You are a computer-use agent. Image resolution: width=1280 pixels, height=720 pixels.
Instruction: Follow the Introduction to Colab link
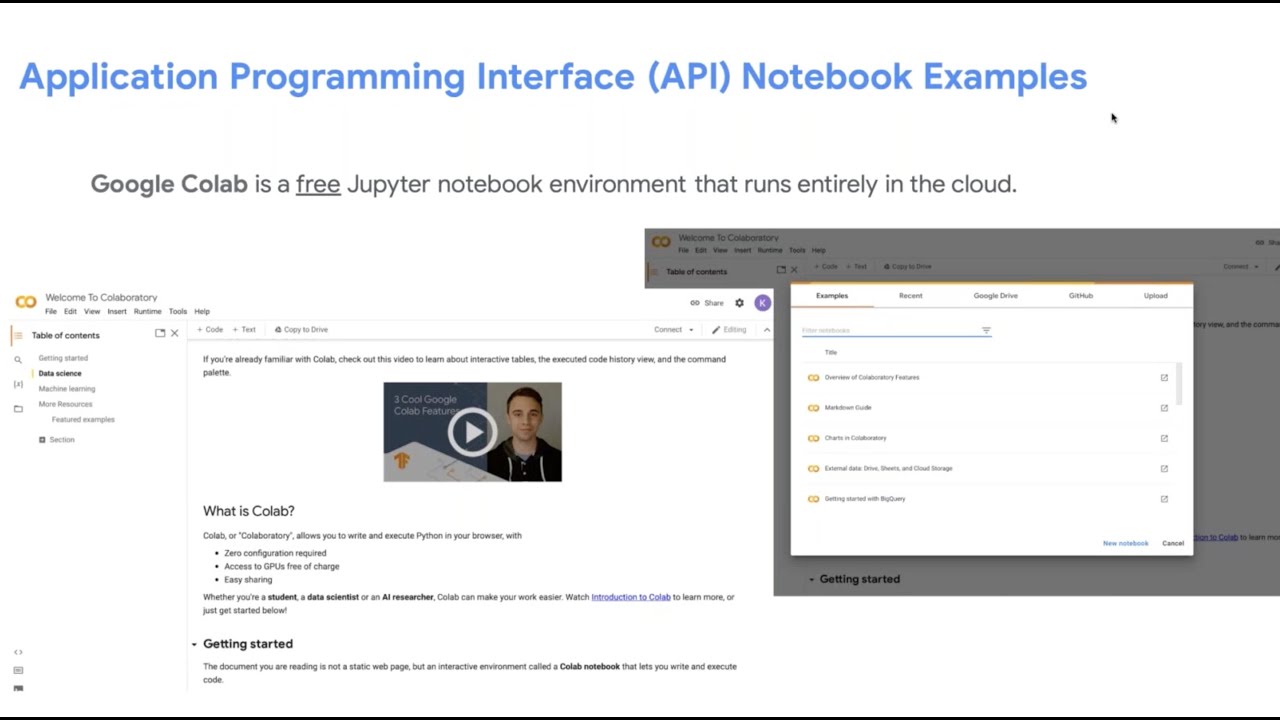pyautogui.click(x=631, y=597)
